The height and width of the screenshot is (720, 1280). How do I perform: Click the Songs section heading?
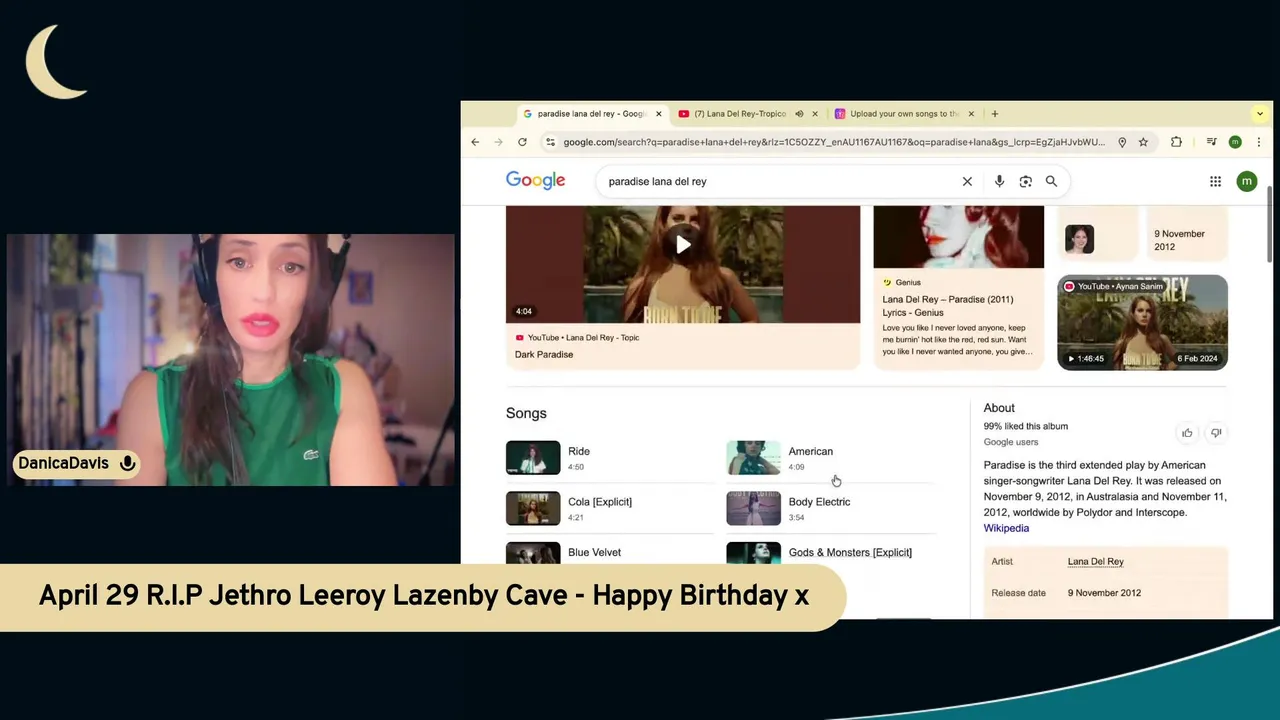[526, 413]
